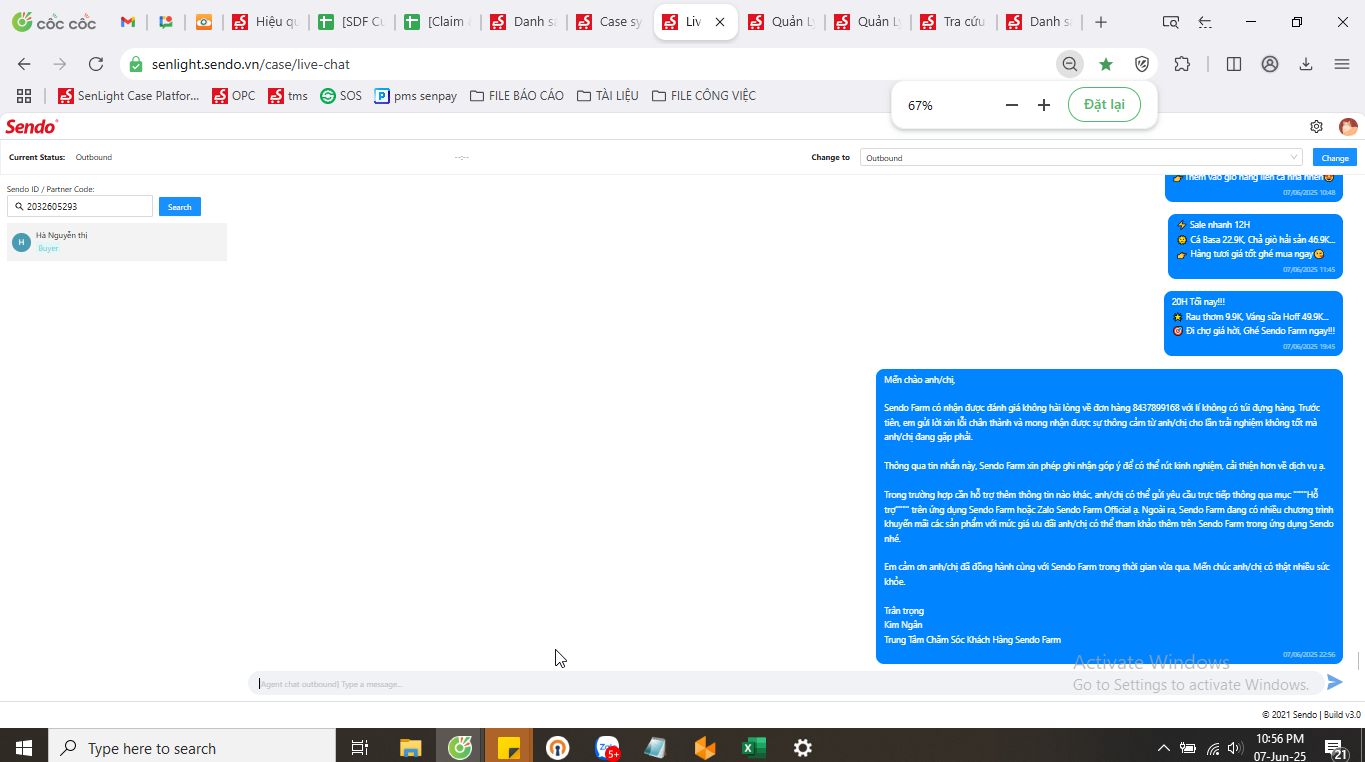Toggle the split view sidebar icon

click(x=1234, y=64)
